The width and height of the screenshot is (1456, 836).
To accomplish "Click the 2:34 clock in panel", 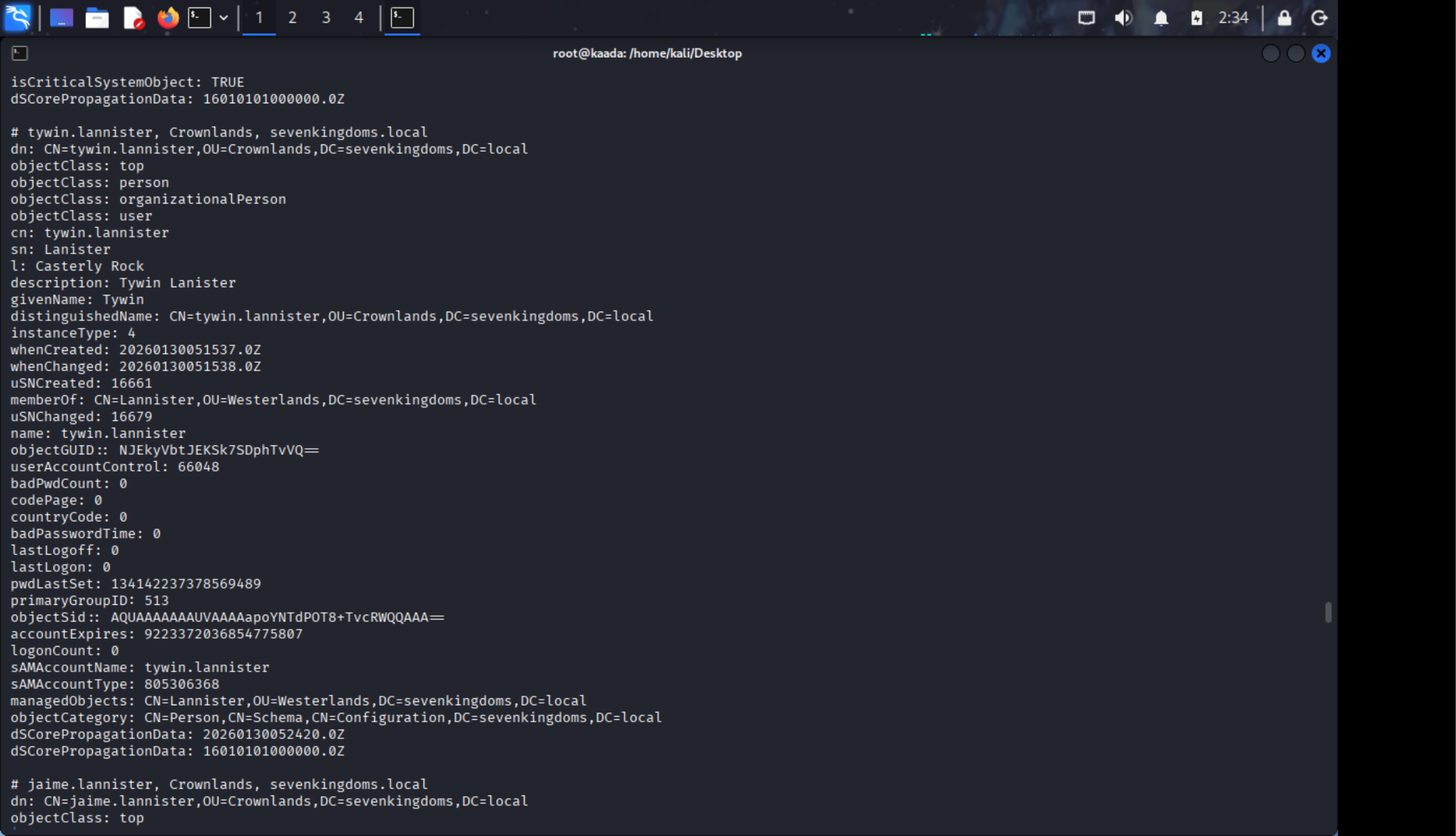I will click(x=1233, y=17).
